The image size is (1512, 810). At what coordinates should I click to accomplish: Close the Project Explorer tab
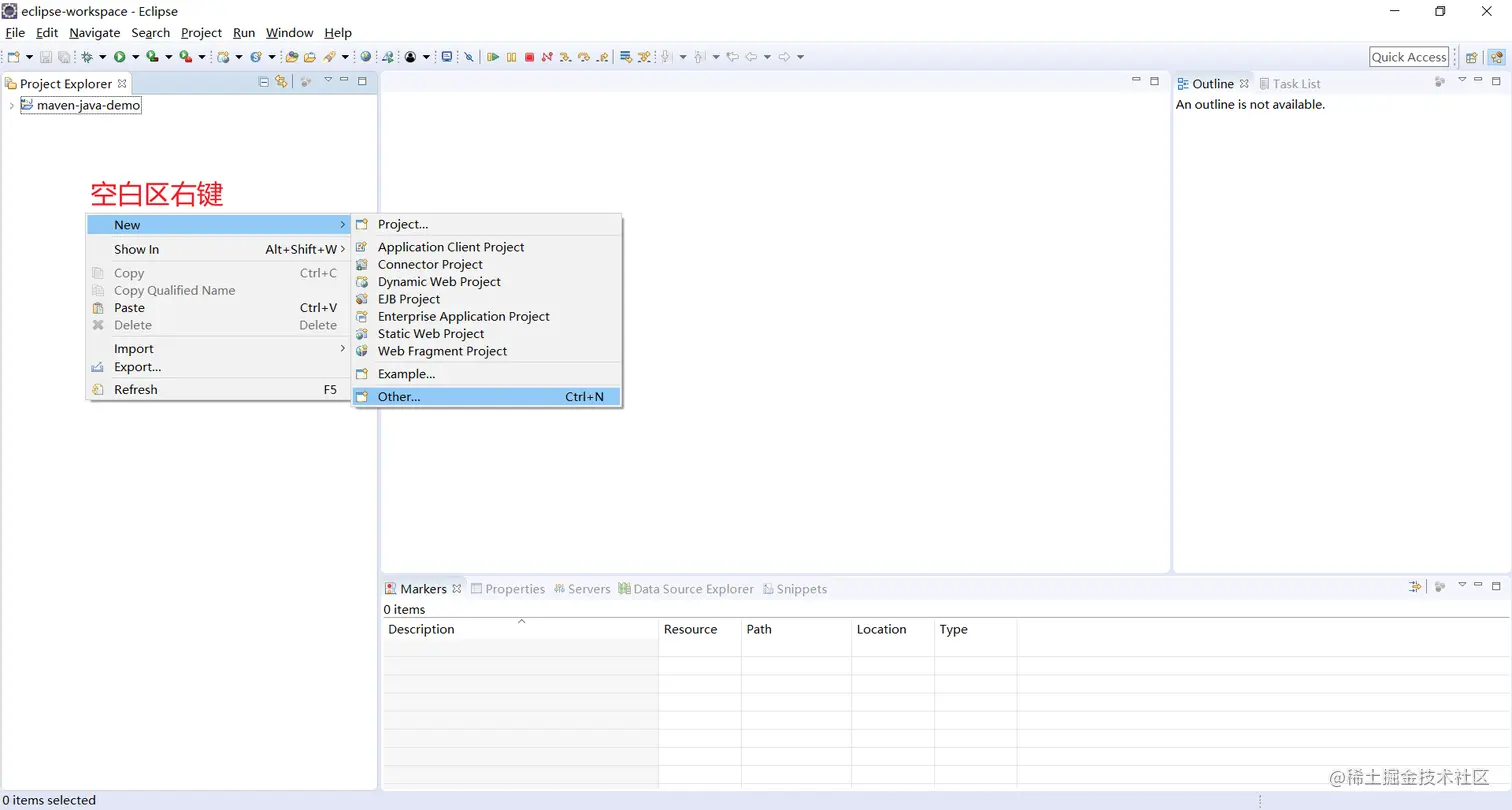122,83
